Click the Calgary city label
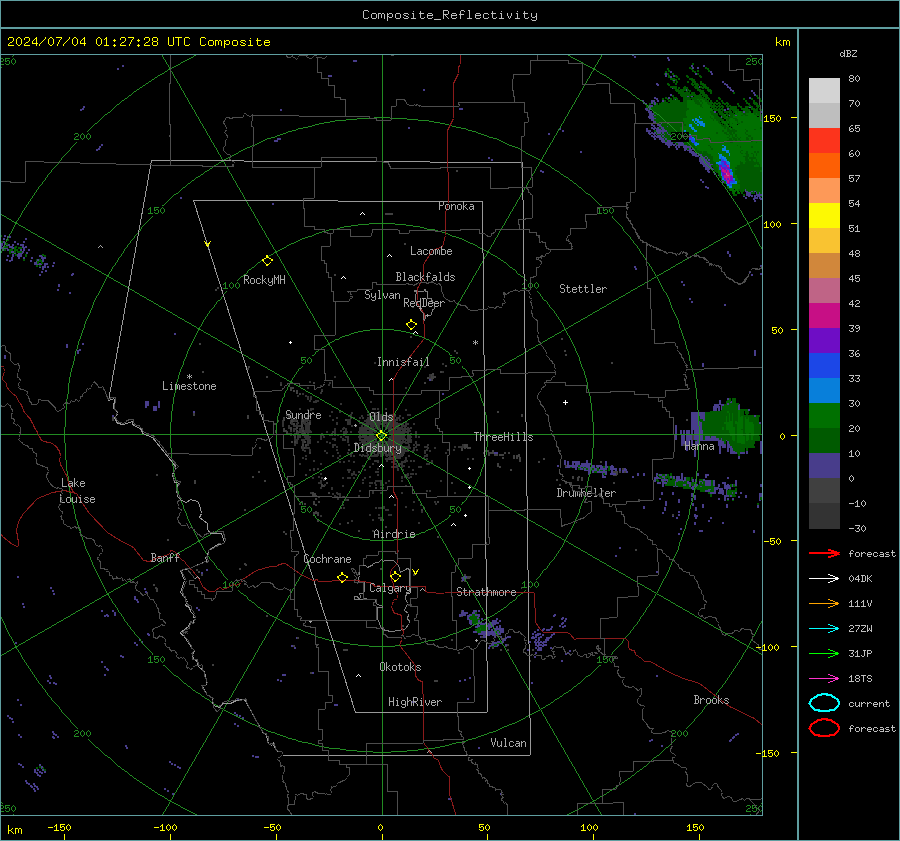This screenshot has height=841, width=900. 390,588
